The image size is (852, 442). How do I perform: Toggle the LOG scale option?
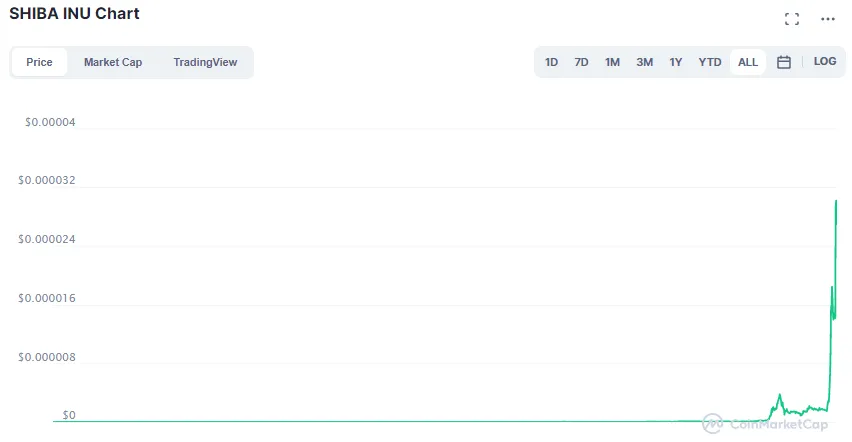click(824, 61)
